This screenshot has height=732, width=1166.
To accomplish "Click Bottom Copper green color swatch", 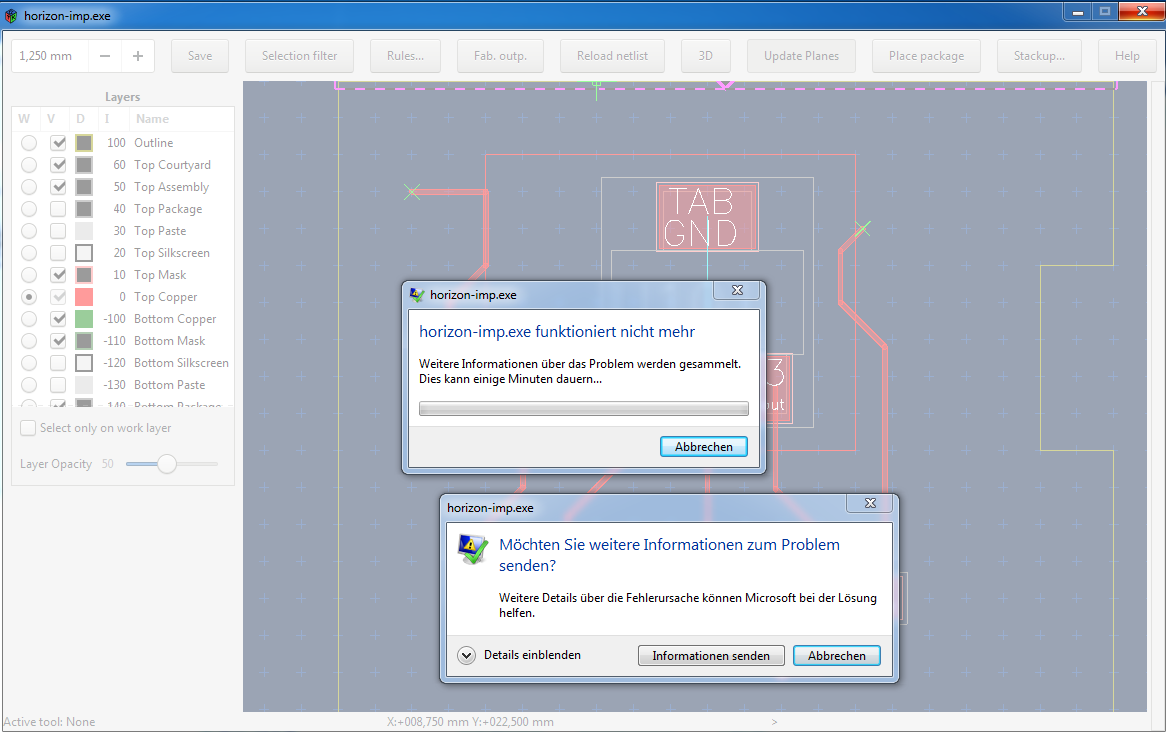I will [84, 318].
